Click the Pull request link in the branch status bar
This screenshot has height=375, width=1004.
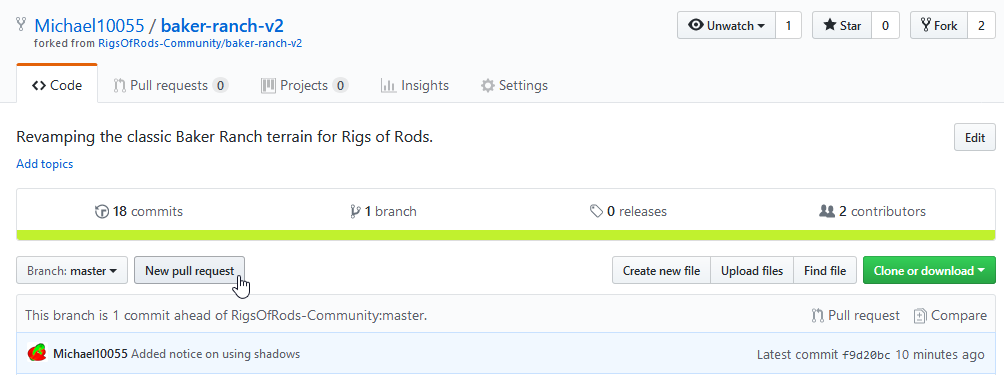pyautogui.click(x=855, y=315)
